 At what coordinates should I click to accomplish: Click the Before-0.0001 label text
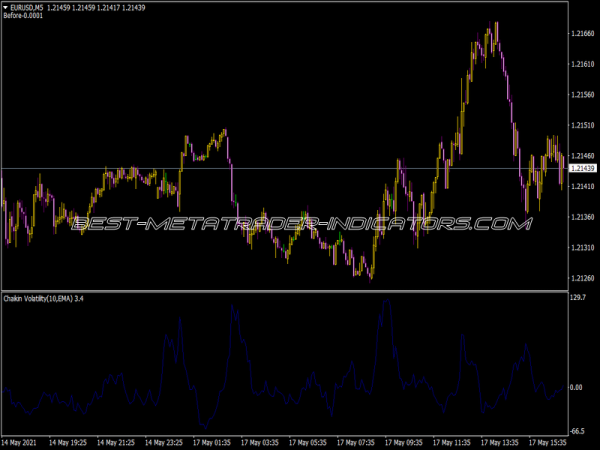[23, 17]
